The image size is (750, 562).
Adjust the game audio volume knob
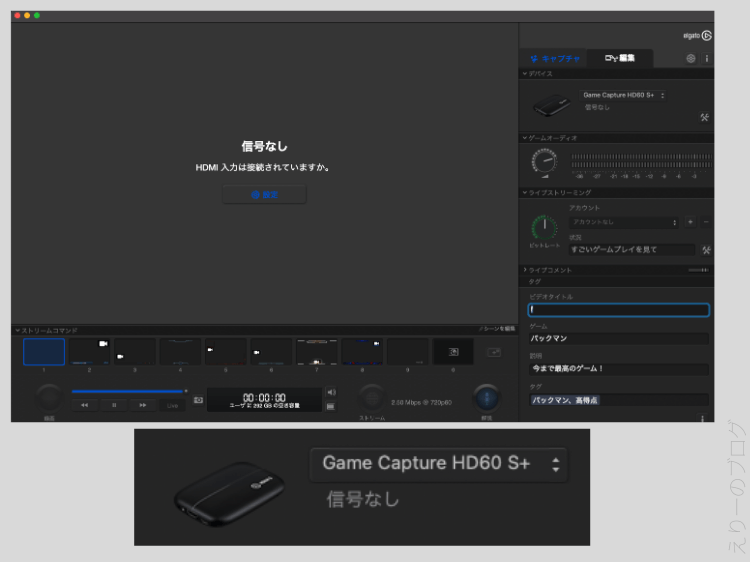544,161
